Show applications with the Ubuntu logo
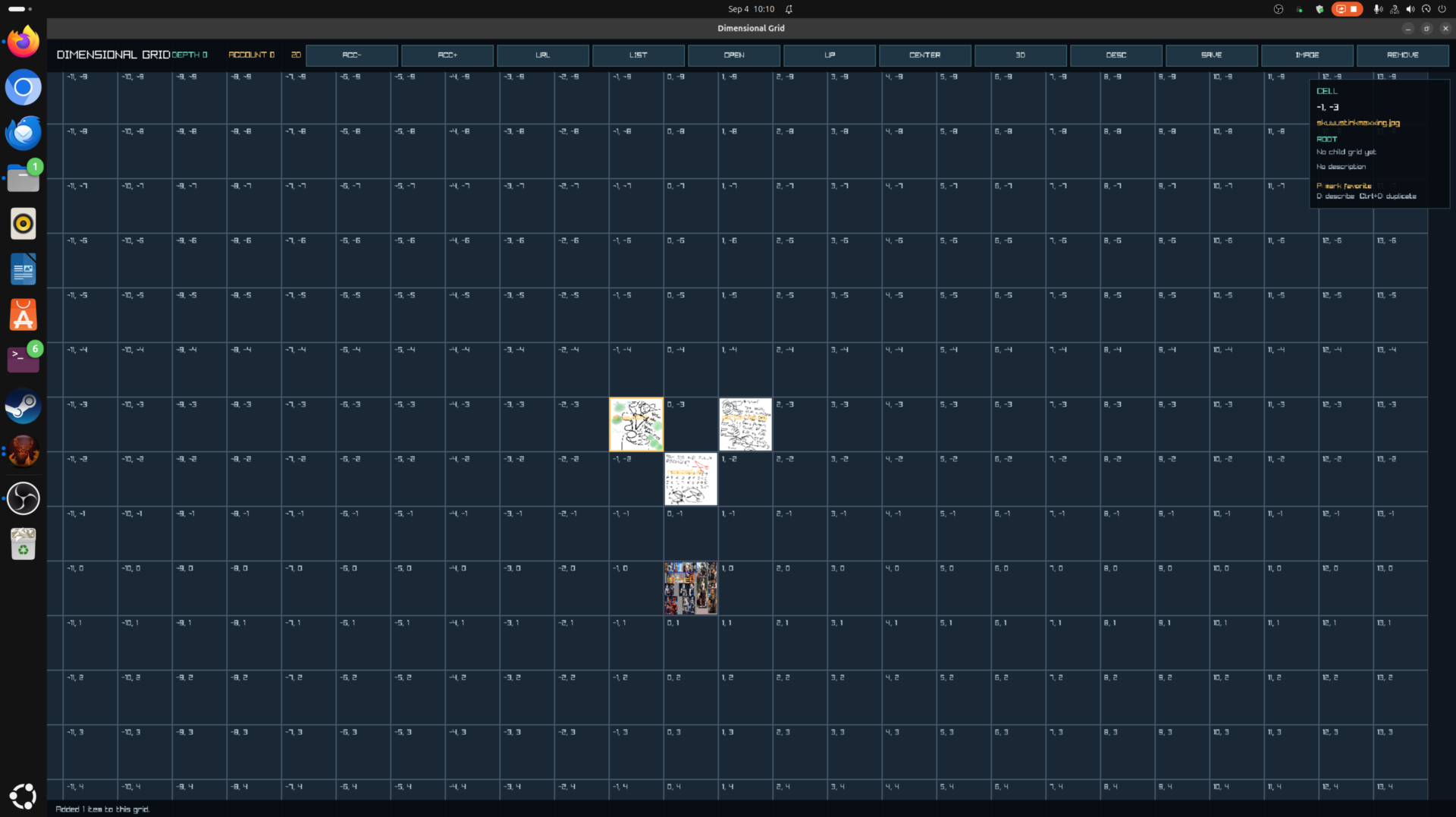 pos(24,796)
